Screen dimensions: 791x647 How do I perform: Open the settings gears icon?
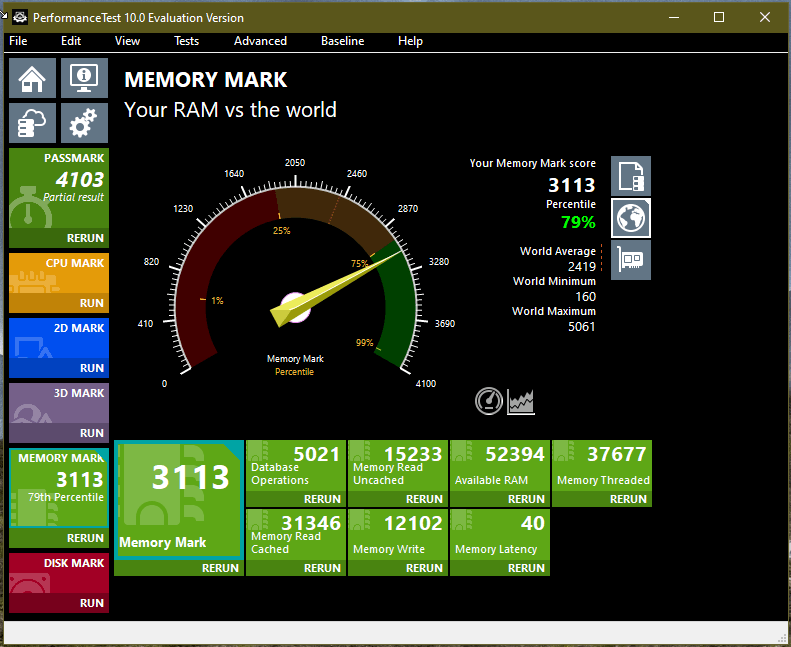(x=85, y=124)
